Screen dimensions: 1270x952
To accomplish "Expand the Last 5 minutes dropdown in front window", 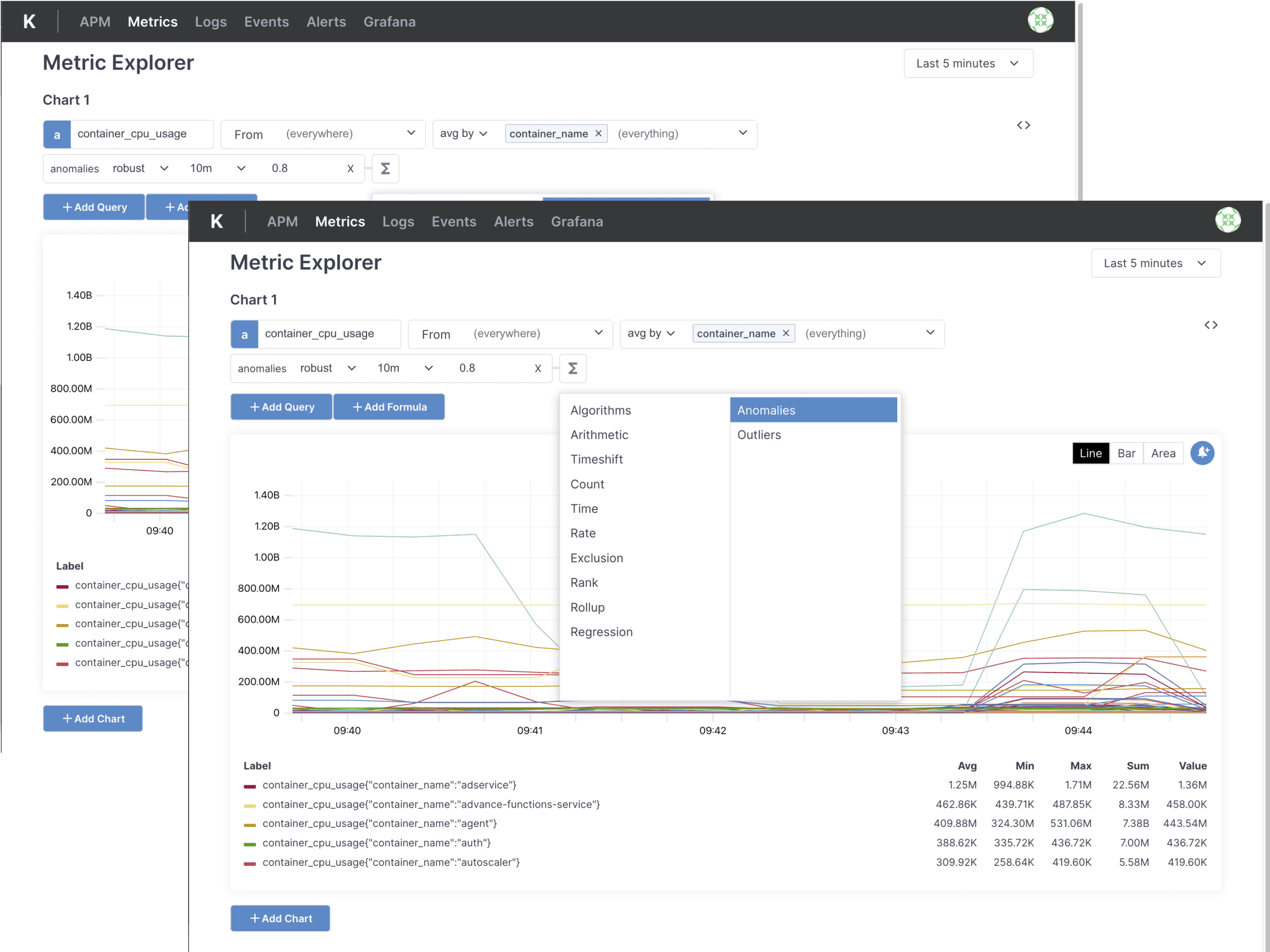I will pos(1155,263).
